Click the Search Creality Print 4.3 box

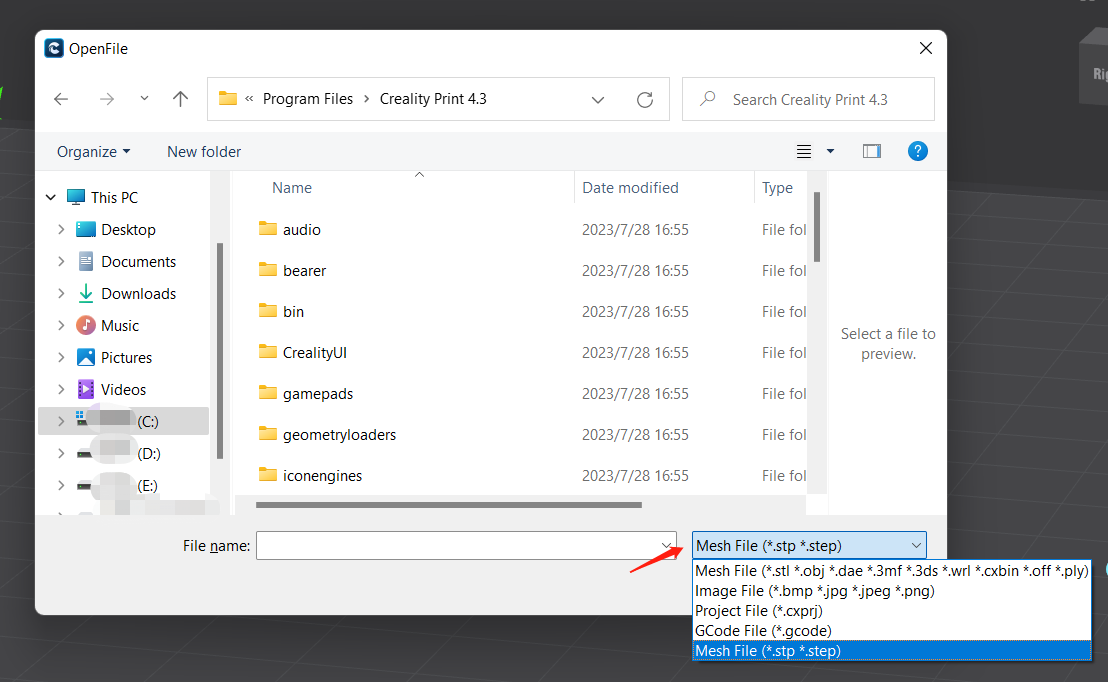pos(808,100)
